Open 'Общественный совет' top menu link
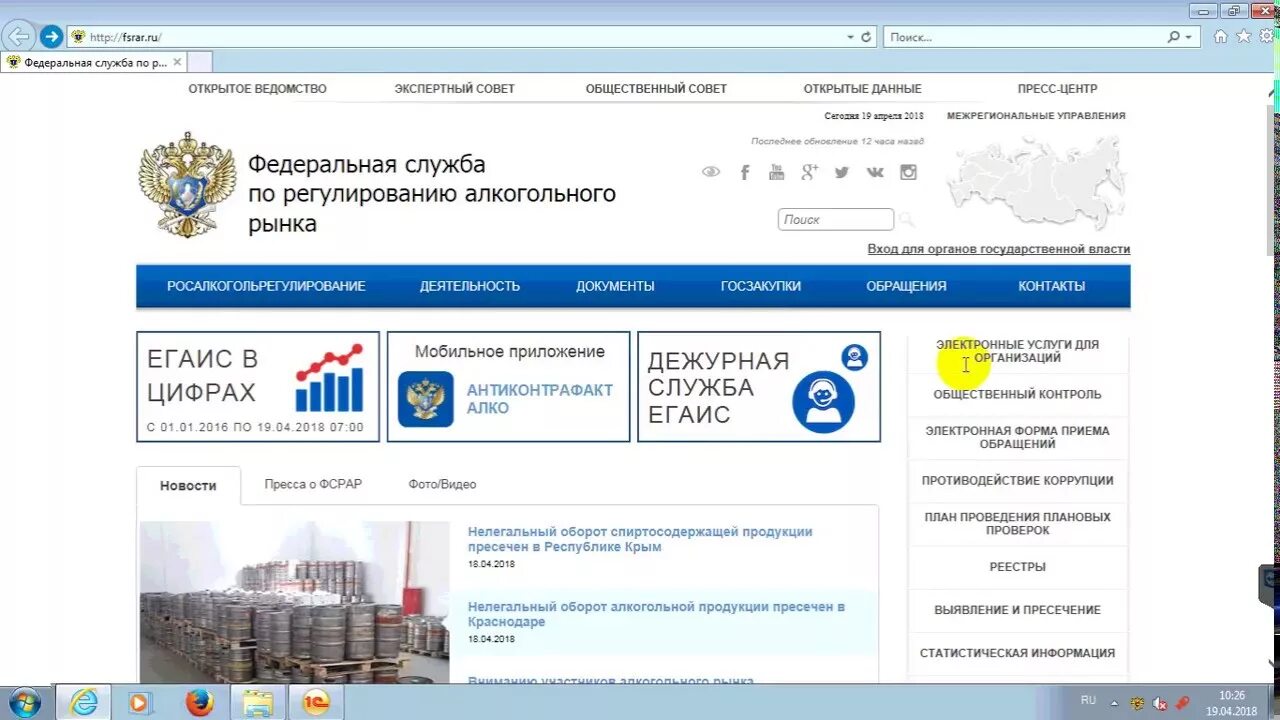1280x720 pixels. [656, 89]
